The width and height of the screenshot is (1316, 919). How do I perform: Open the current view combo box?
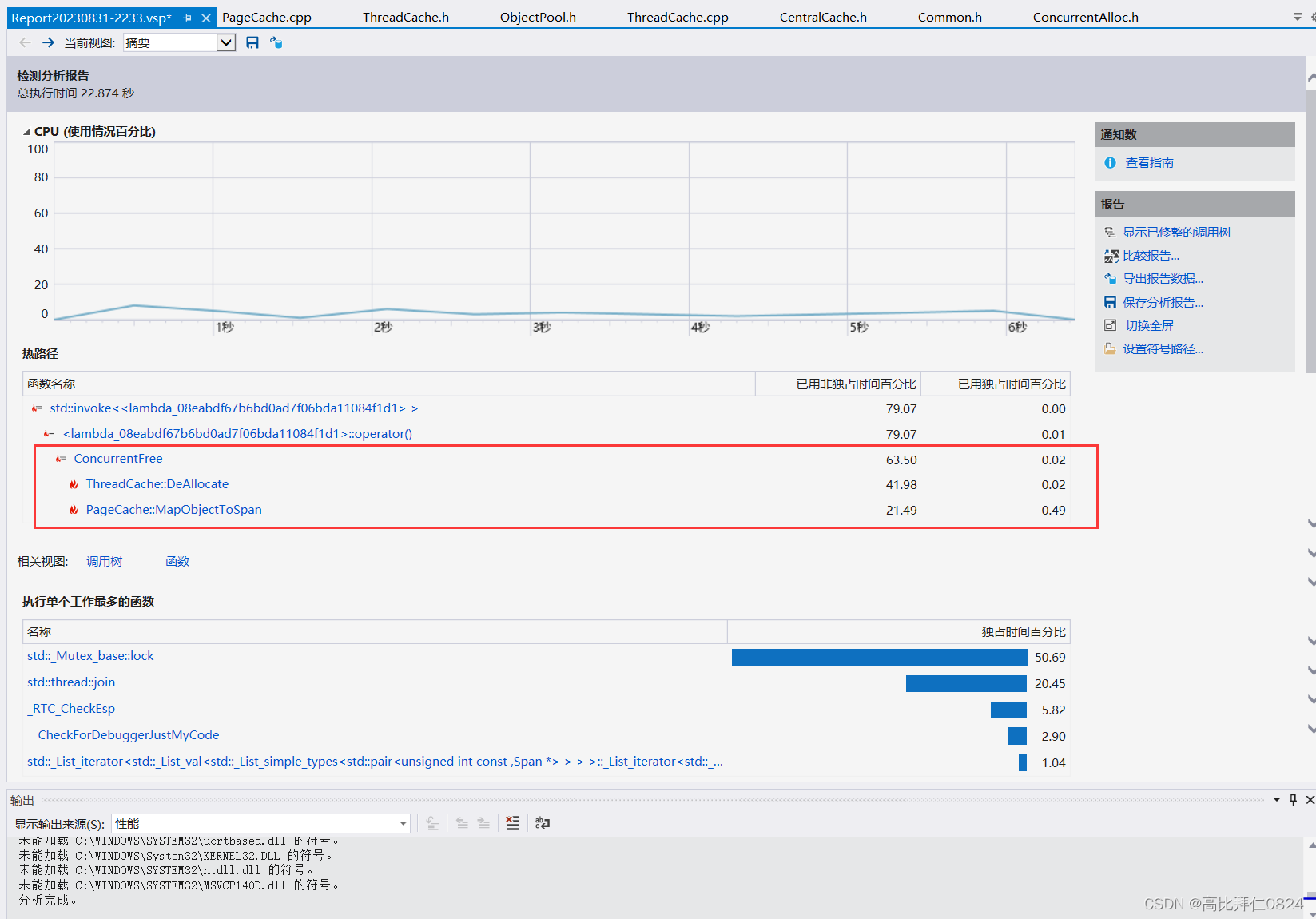(x=180, y=42)
